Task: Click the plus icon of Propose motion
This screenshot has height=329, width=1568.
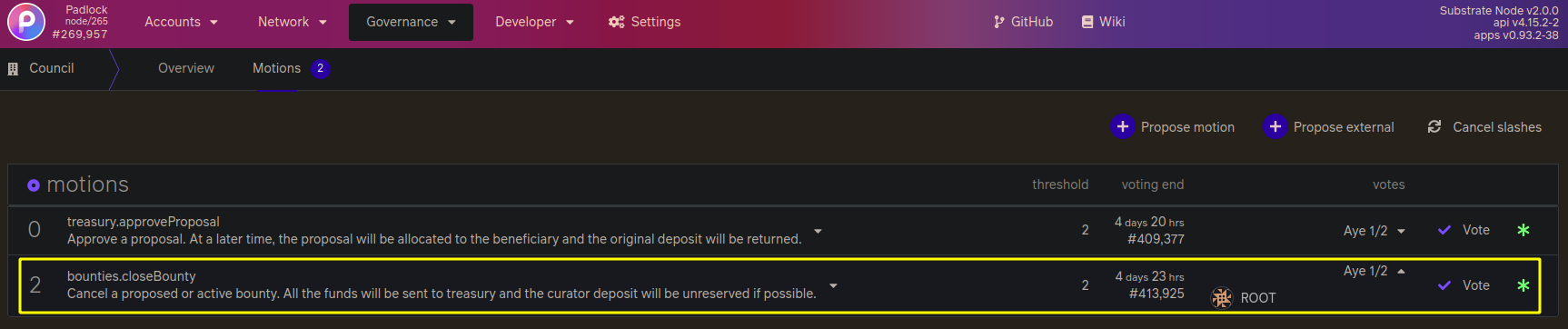Action: click(1123, 126)
